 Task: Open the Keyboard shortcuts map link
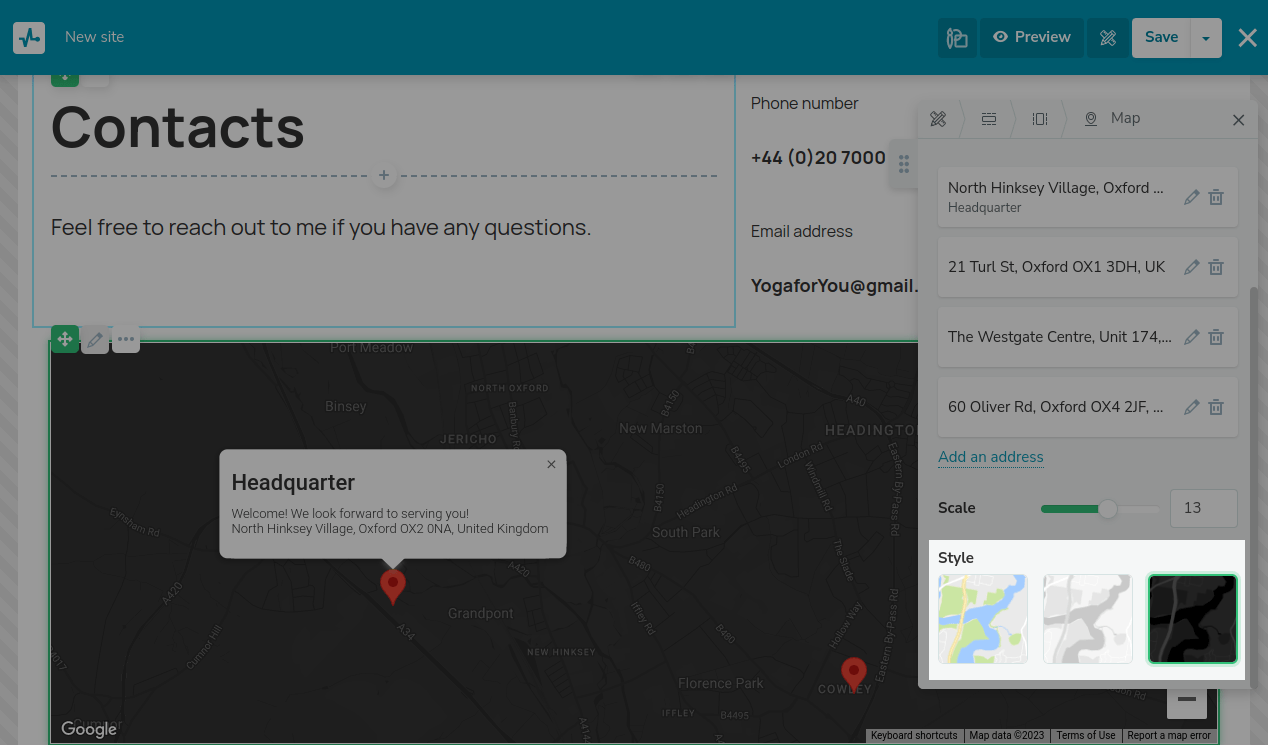(914, 735)
